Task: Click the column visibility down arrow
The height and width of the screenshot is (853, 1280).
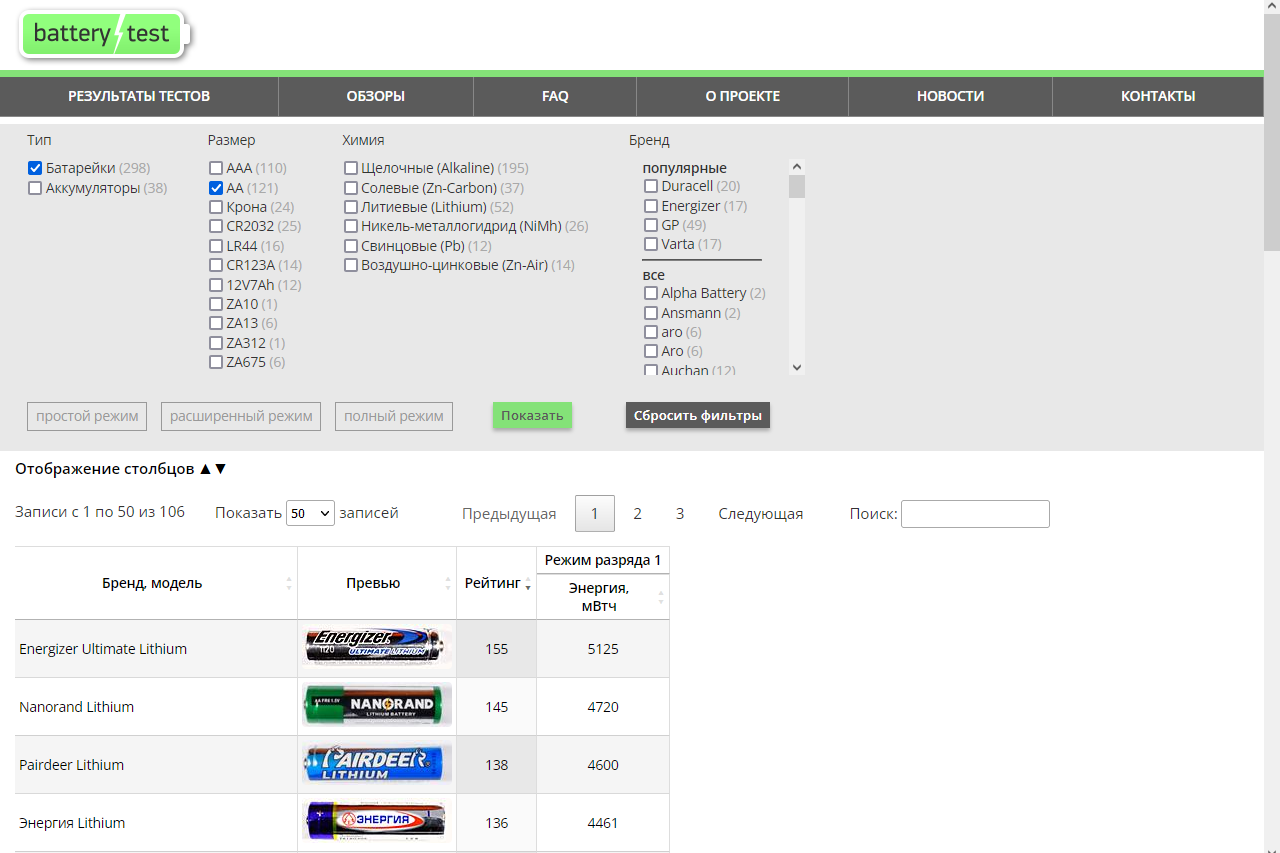Action: click(221, 469)
